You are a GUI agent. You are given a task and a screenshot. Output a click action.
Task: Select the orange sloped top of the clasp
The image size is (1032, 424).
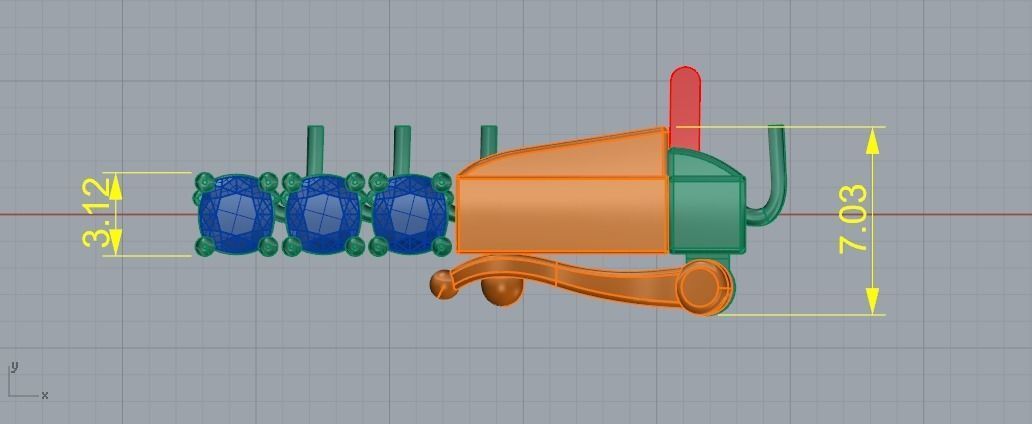tap(561, 153)
